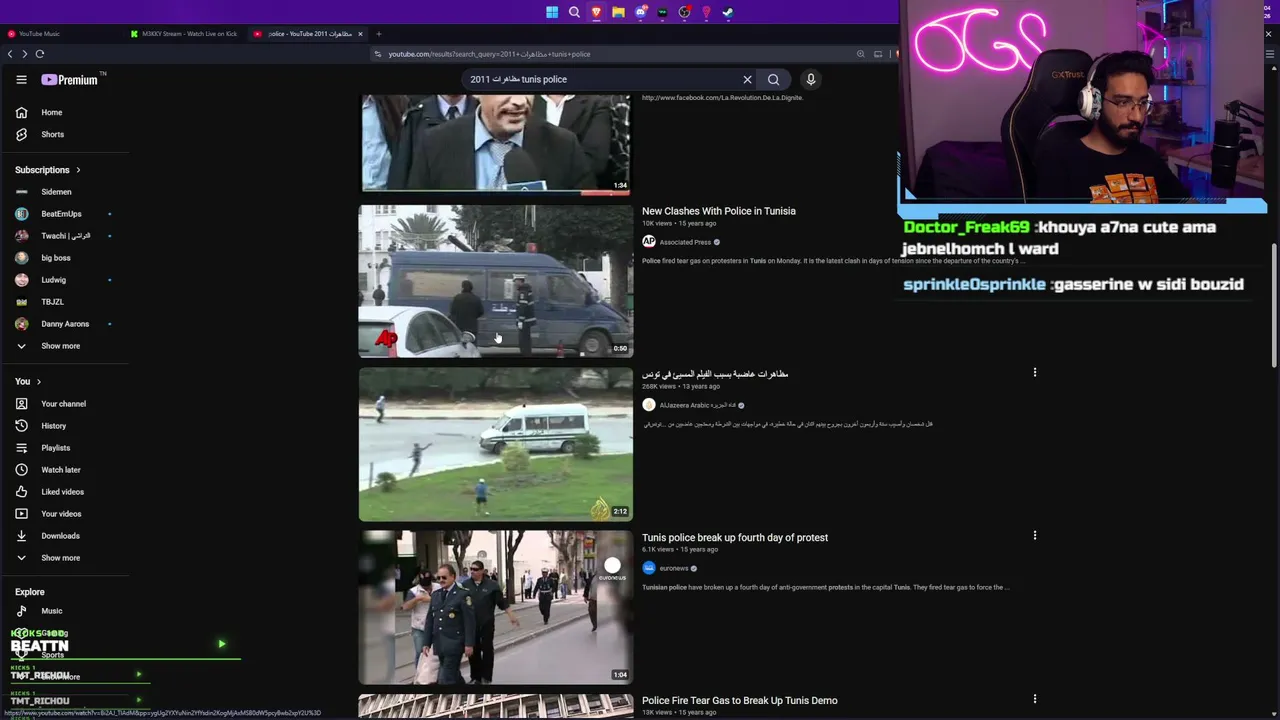Open Your videos page
The height and width of the screenshot is (720, 1280).
(61, 514)
